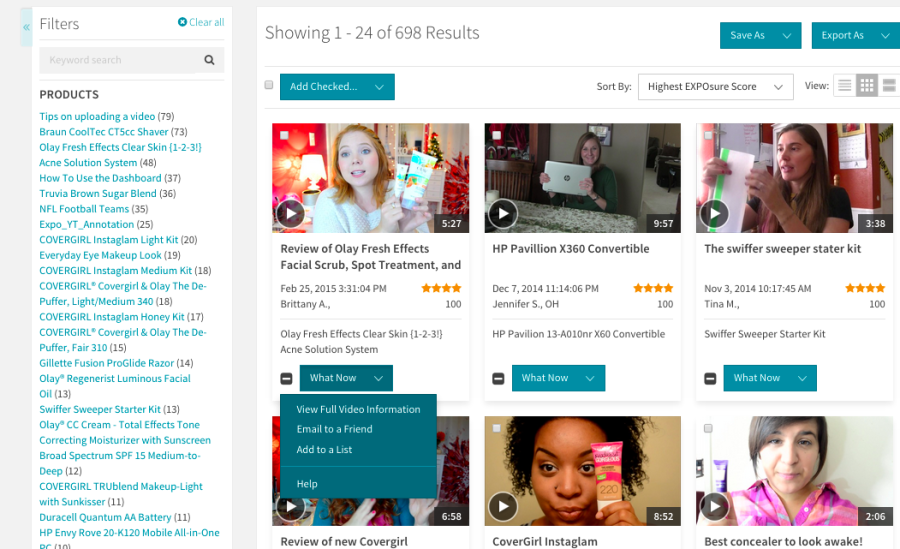Open the Export As dropdown
This screenshot has height=549, width=900.
[x=855, y=36]
